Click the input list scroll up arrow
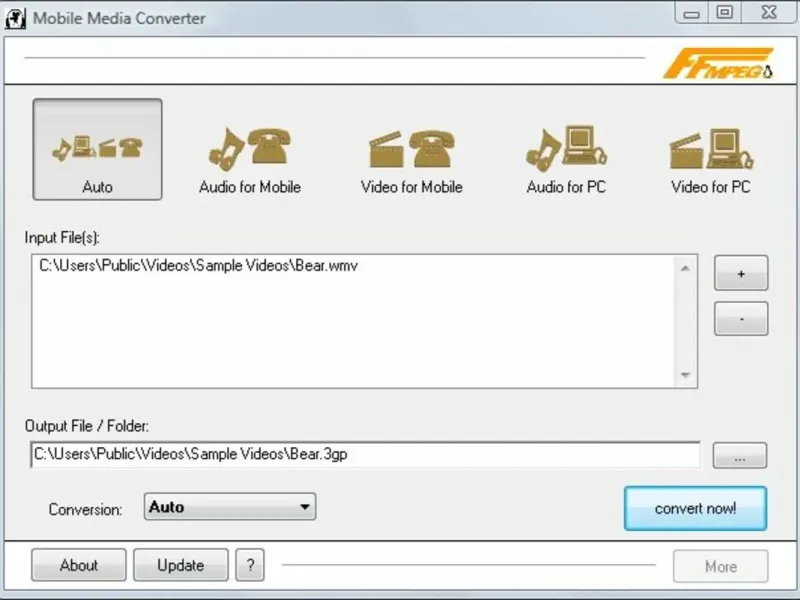This screenshot has width=800, height=600. pyautogui.click(x=685, y=268)
